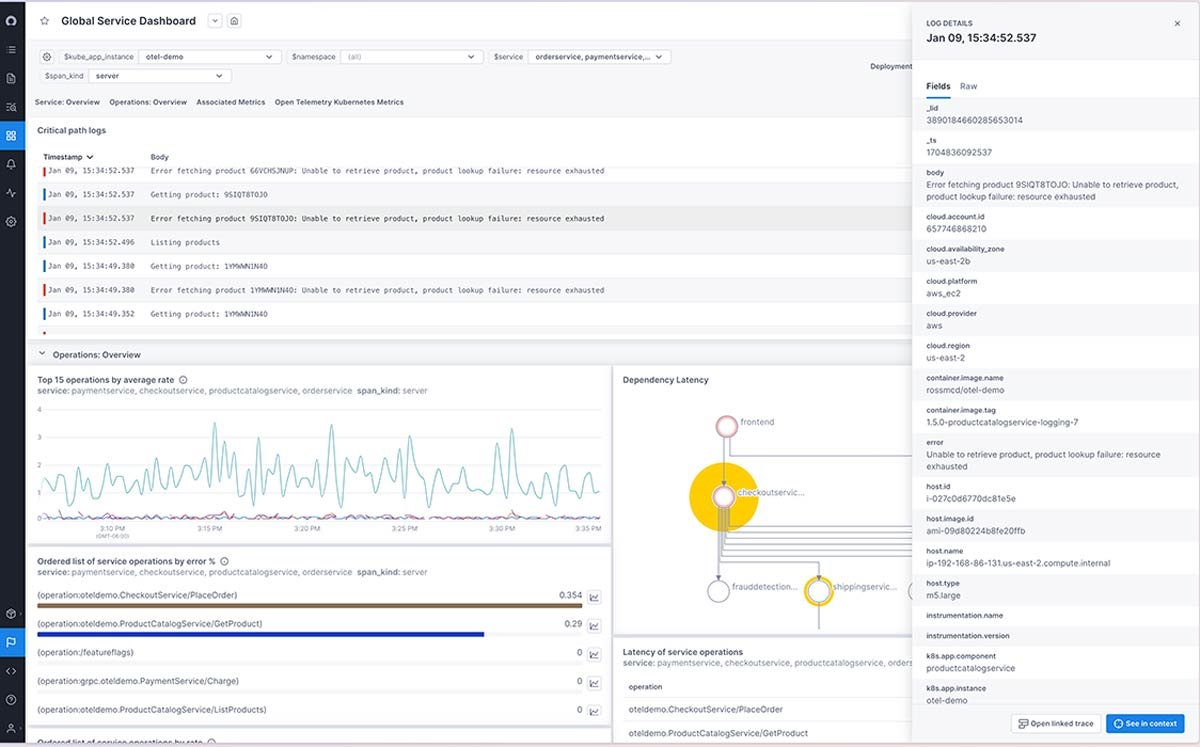
Task: Click the home icon next to the dashboard title
Action: pyautogui.click(x=234, y=20)
